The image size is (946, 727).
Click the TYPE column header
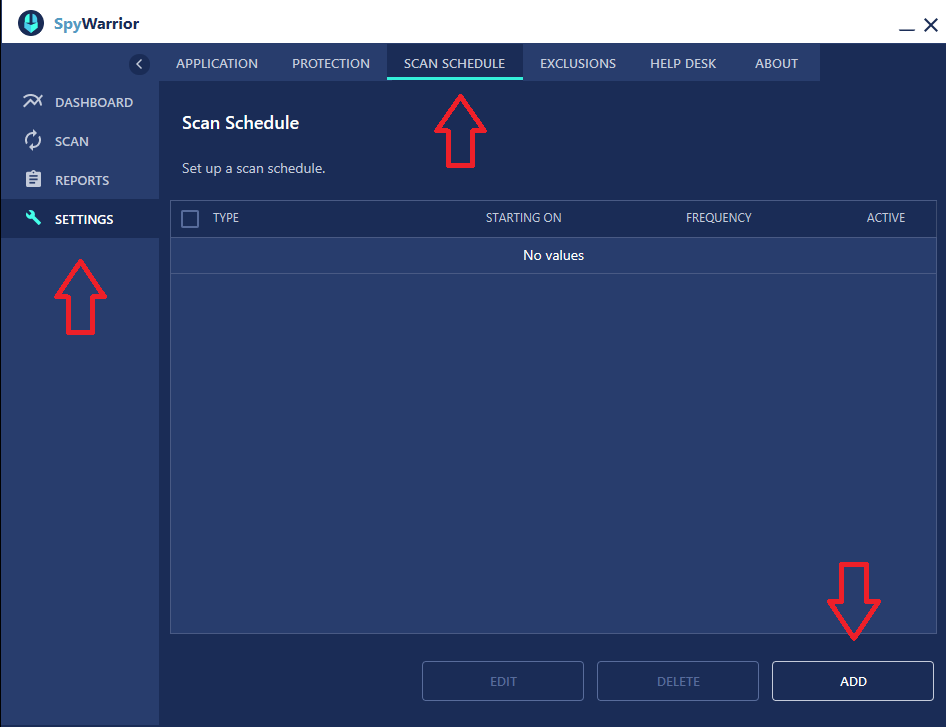pyautogui.click(x=226, y=218)
